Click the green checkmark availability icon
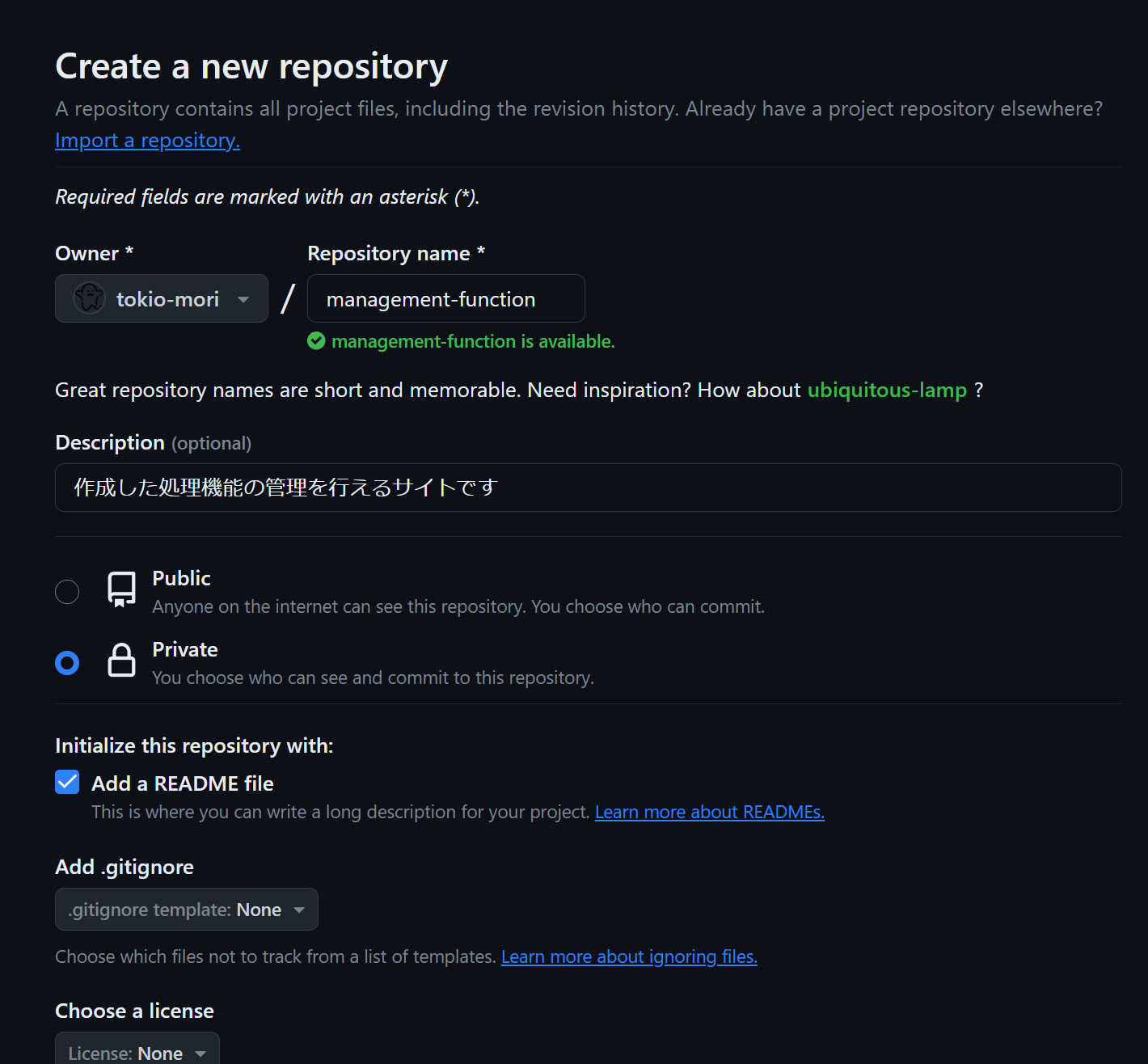Viewport: 1148px width, 1064px height. 316,341
